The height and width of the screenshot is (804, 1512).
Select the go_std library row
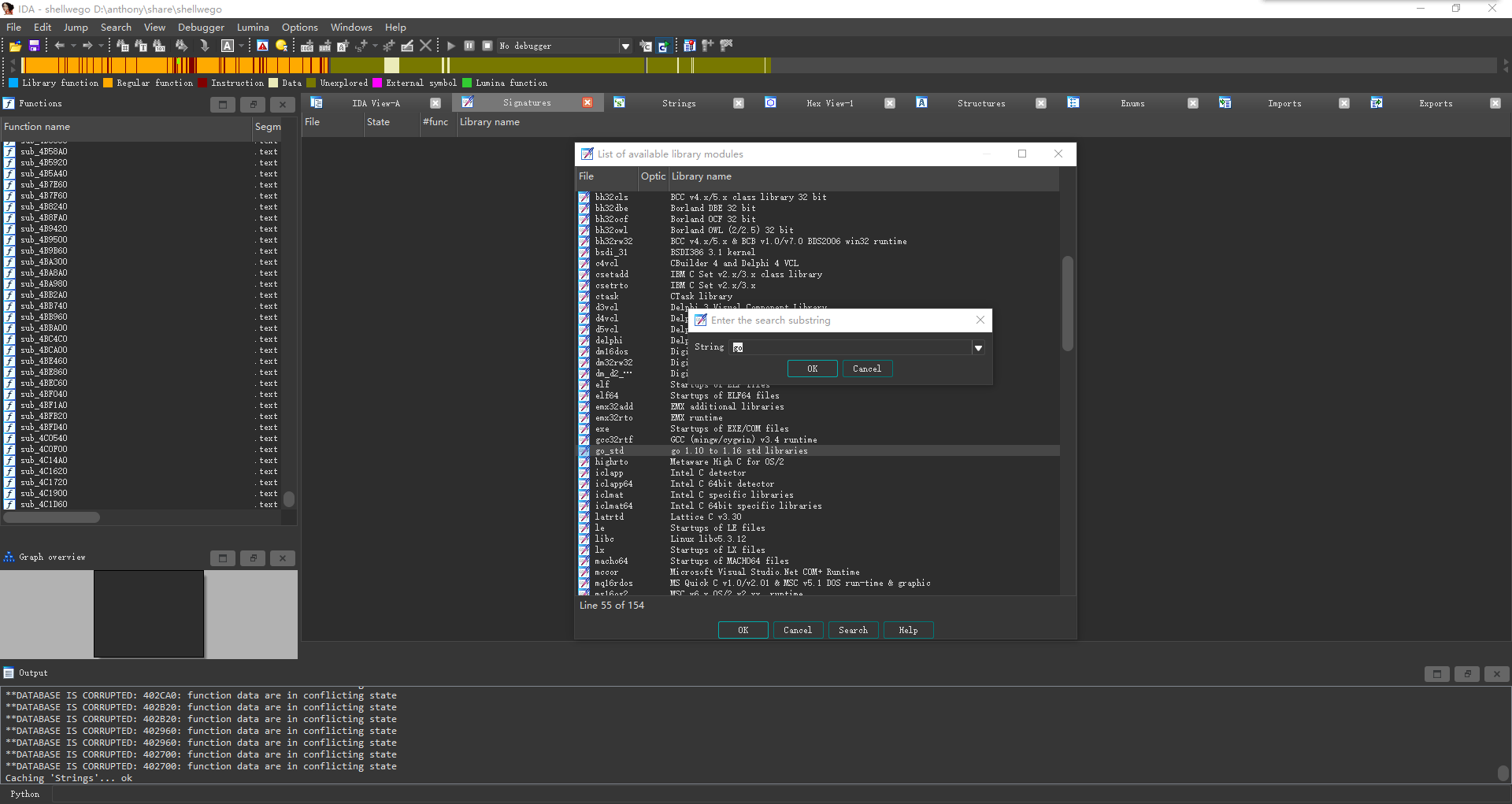pos(819,451)
